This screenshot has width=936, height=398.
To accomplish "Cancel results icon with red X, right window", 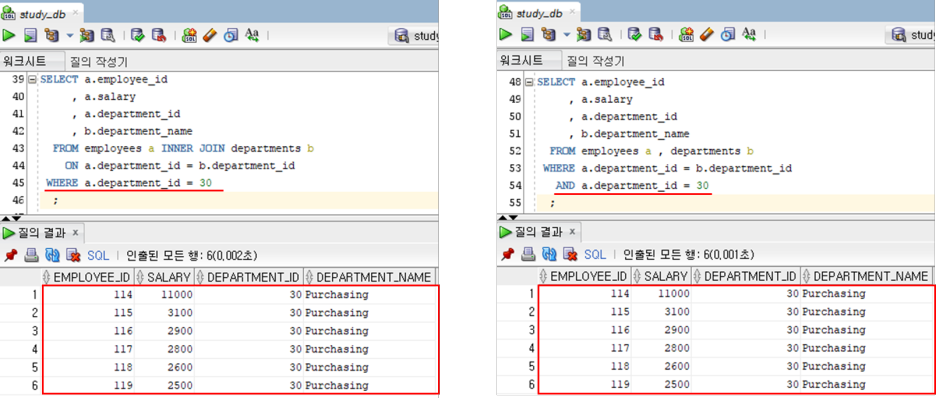I will [570, 255].
